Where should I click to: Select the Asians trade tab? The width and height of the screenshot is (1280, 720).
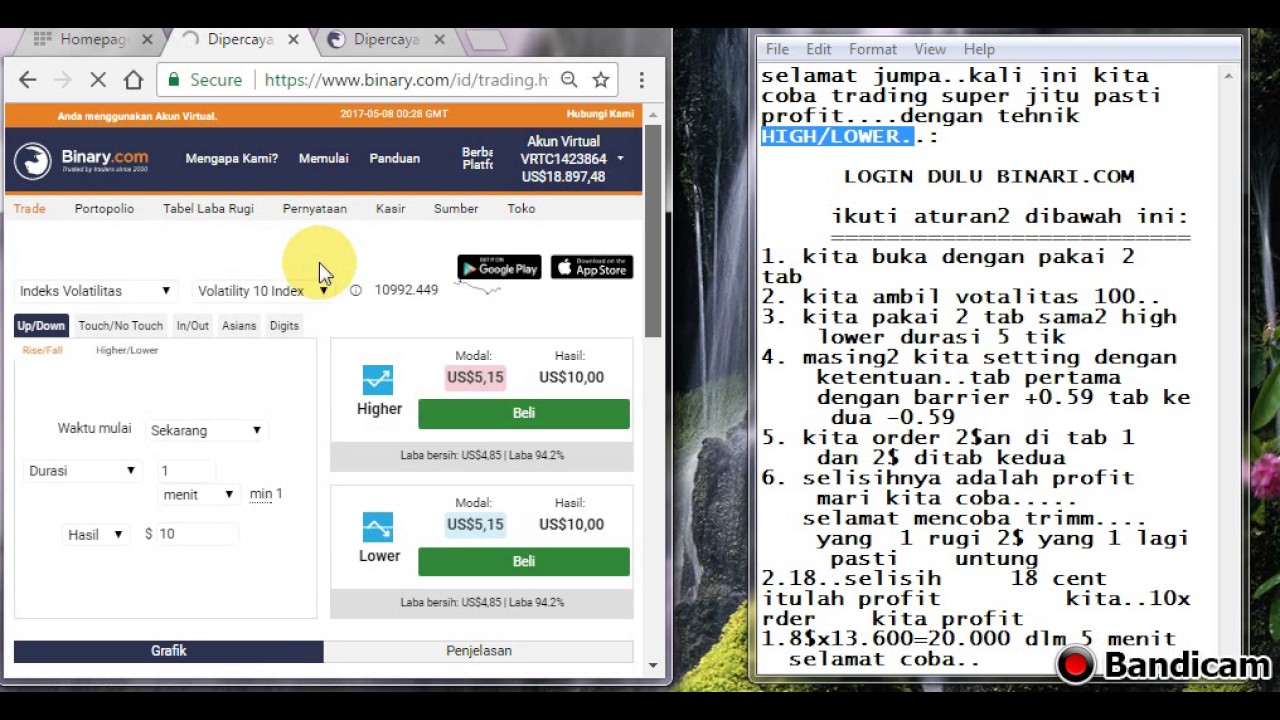click(x=239, y=325)
